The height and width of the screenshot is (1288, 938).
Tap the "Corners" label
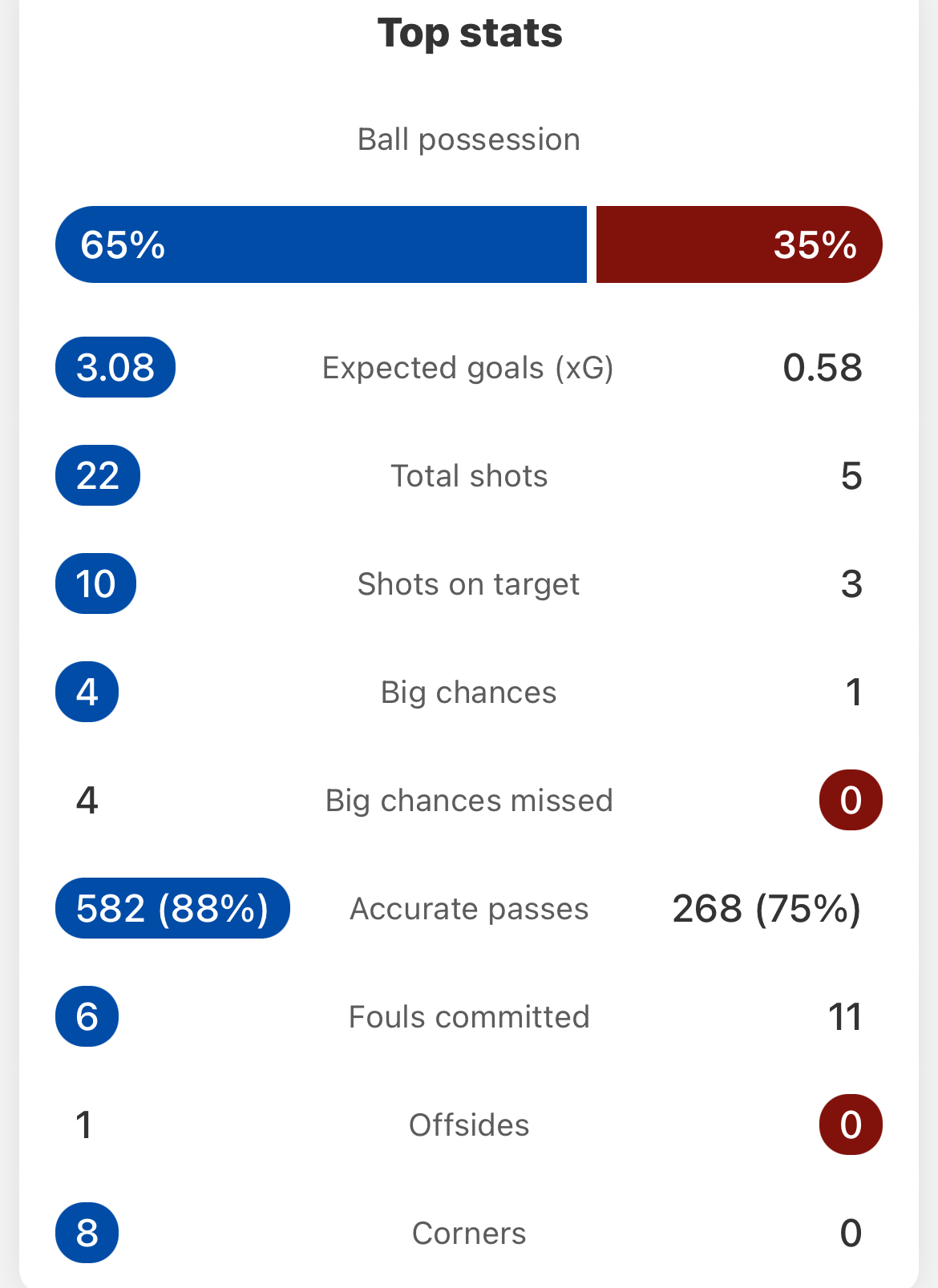[469, 1233]
